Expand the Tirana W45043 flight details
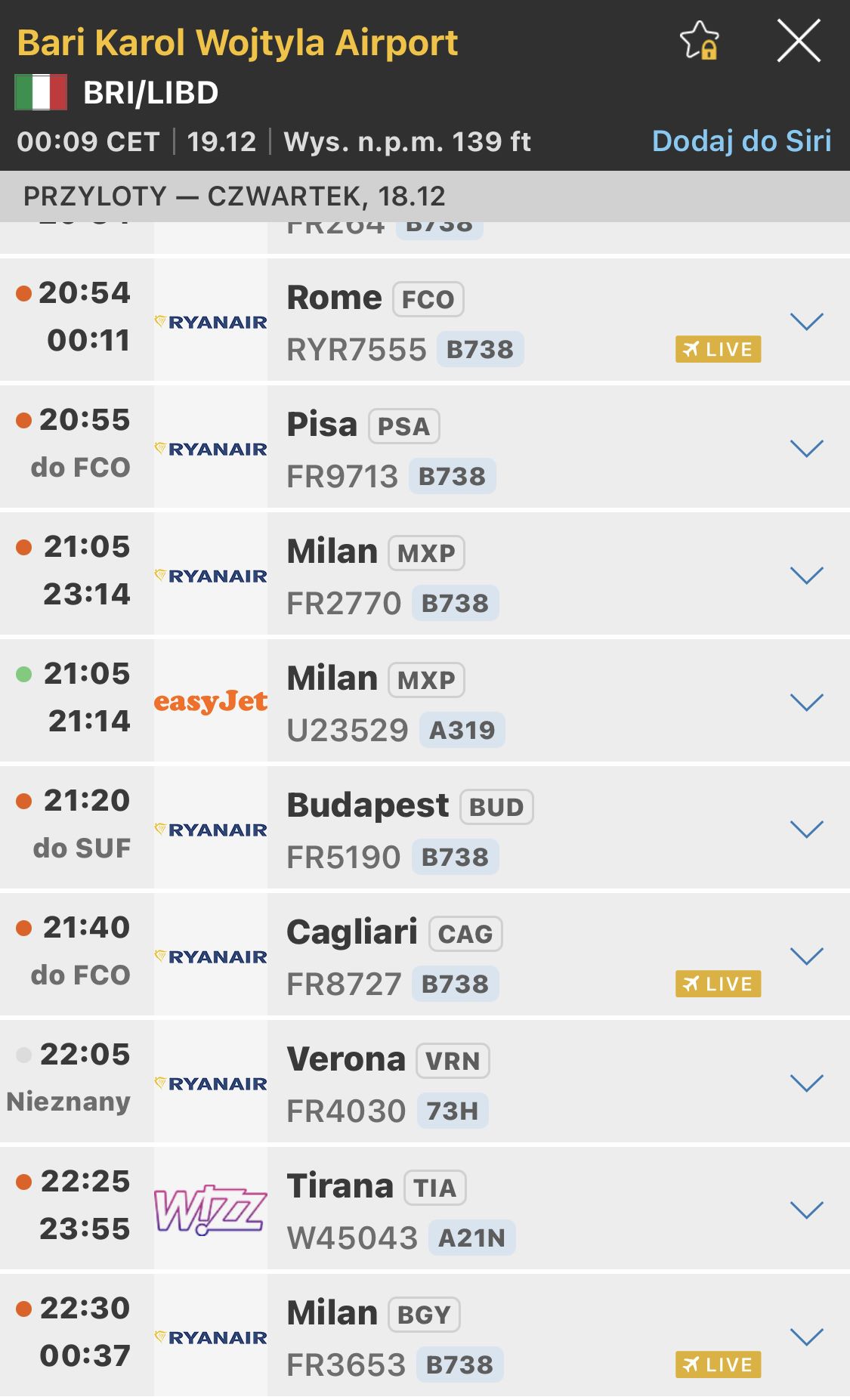This screenshot has height=1400, width=850. click(x=806, y=1210)
